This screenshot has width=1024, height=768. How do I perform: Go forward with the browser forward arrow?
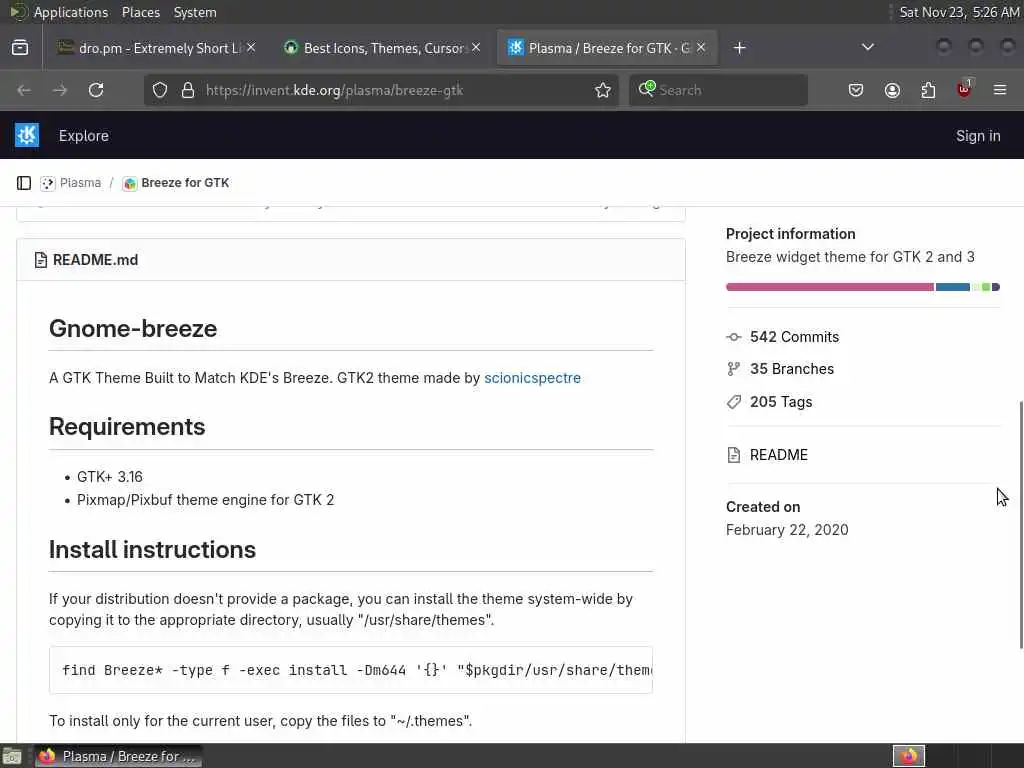pyautogui.click(x=59, y=90)
